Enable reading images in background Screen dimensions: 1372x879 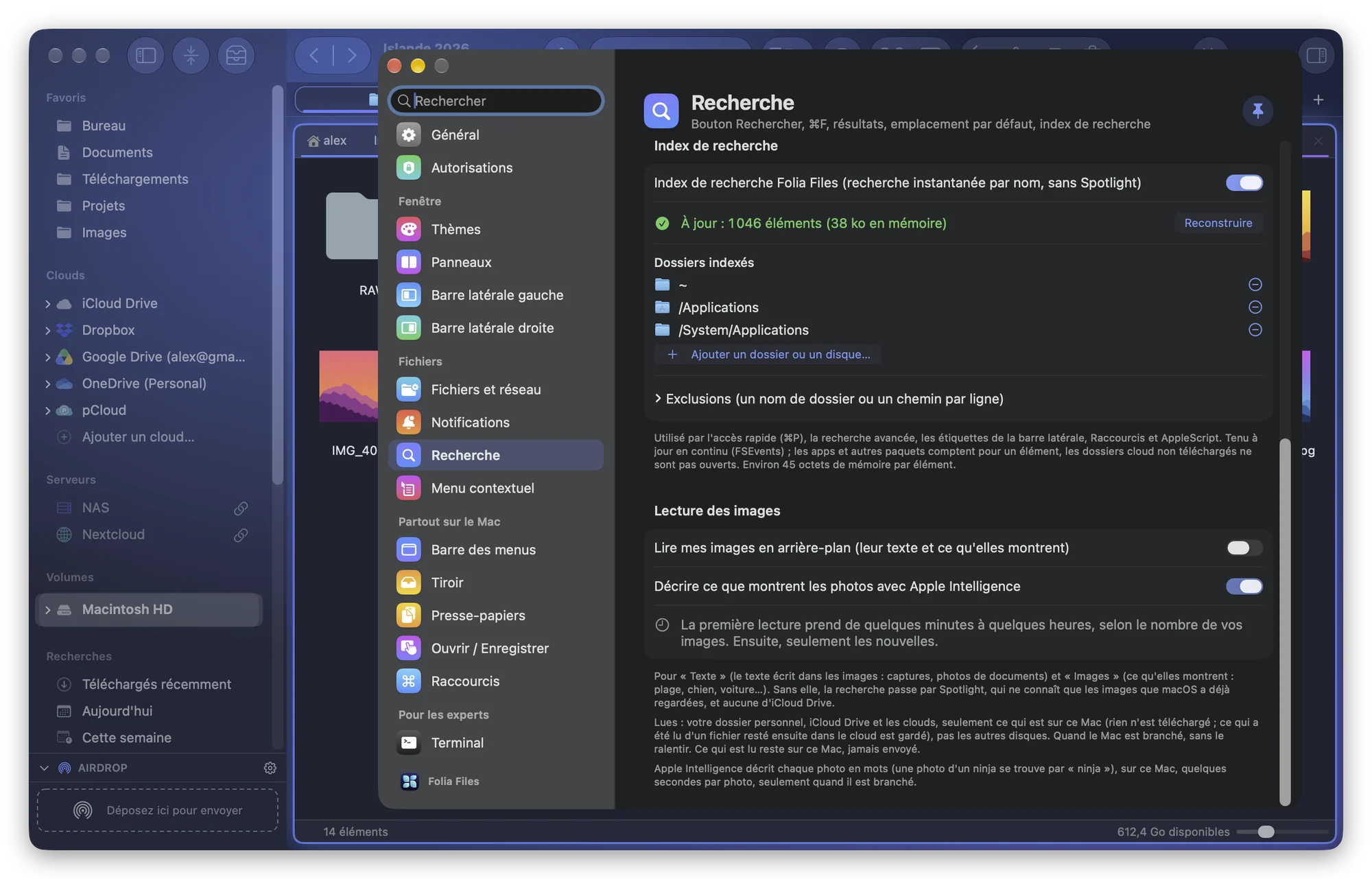1244,548
